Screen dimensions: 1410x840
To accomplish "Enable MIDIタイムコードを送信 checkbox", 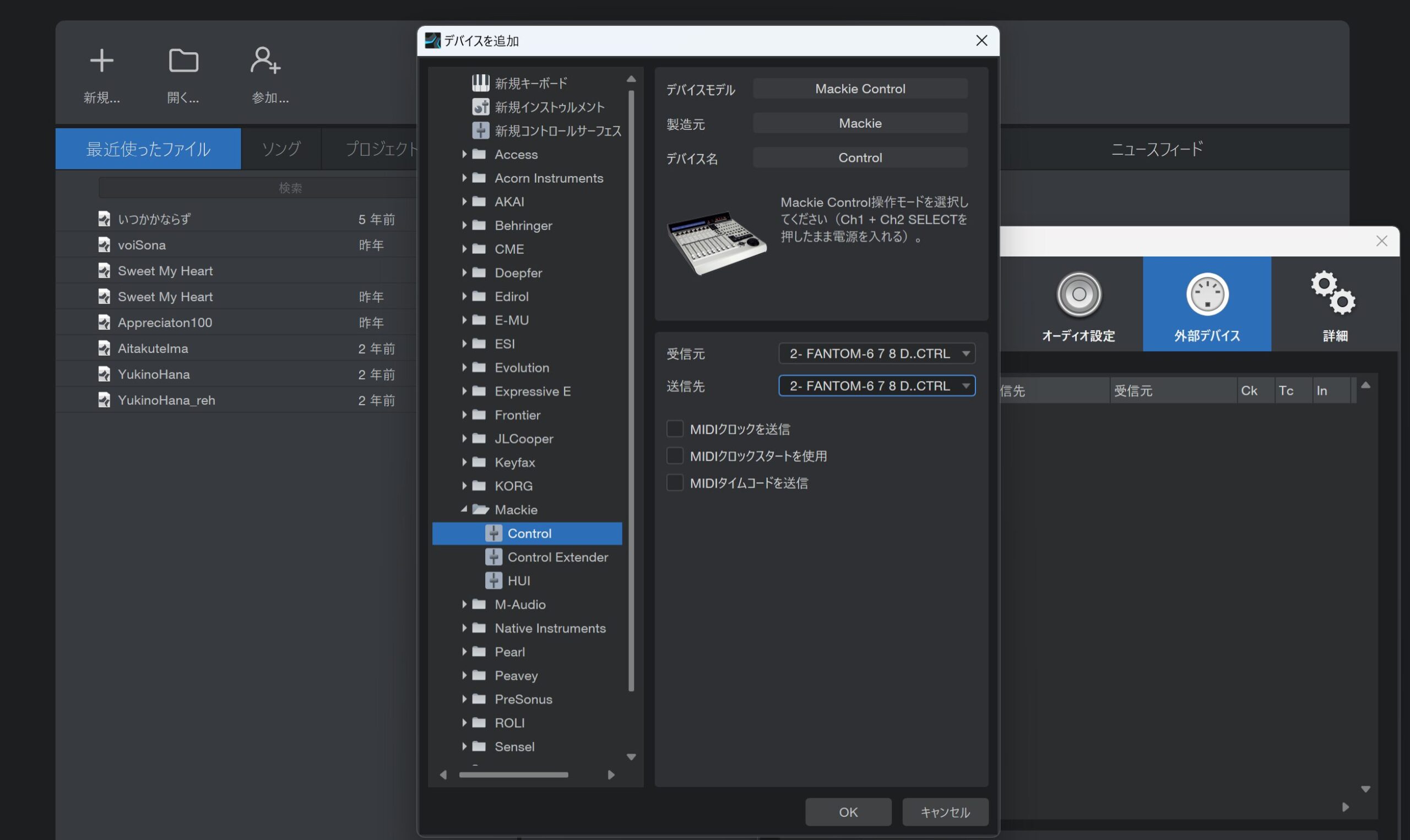I will pos(675,483).
